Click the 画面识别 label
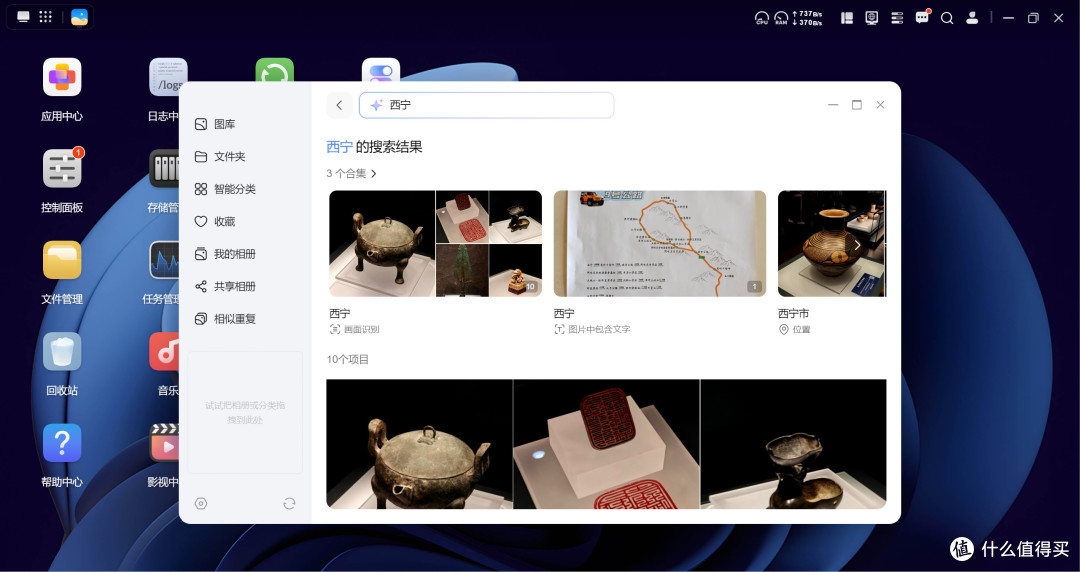This screenshot has height=572, width=1080. 362,329
